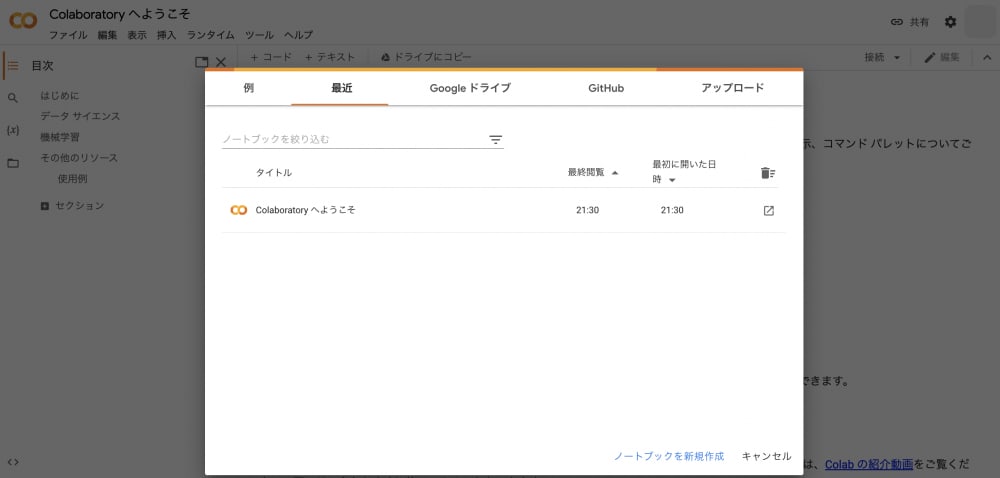Go to その他のリソース section
Viewport: 1000px width, 478px height.
[x=78, y=157]
